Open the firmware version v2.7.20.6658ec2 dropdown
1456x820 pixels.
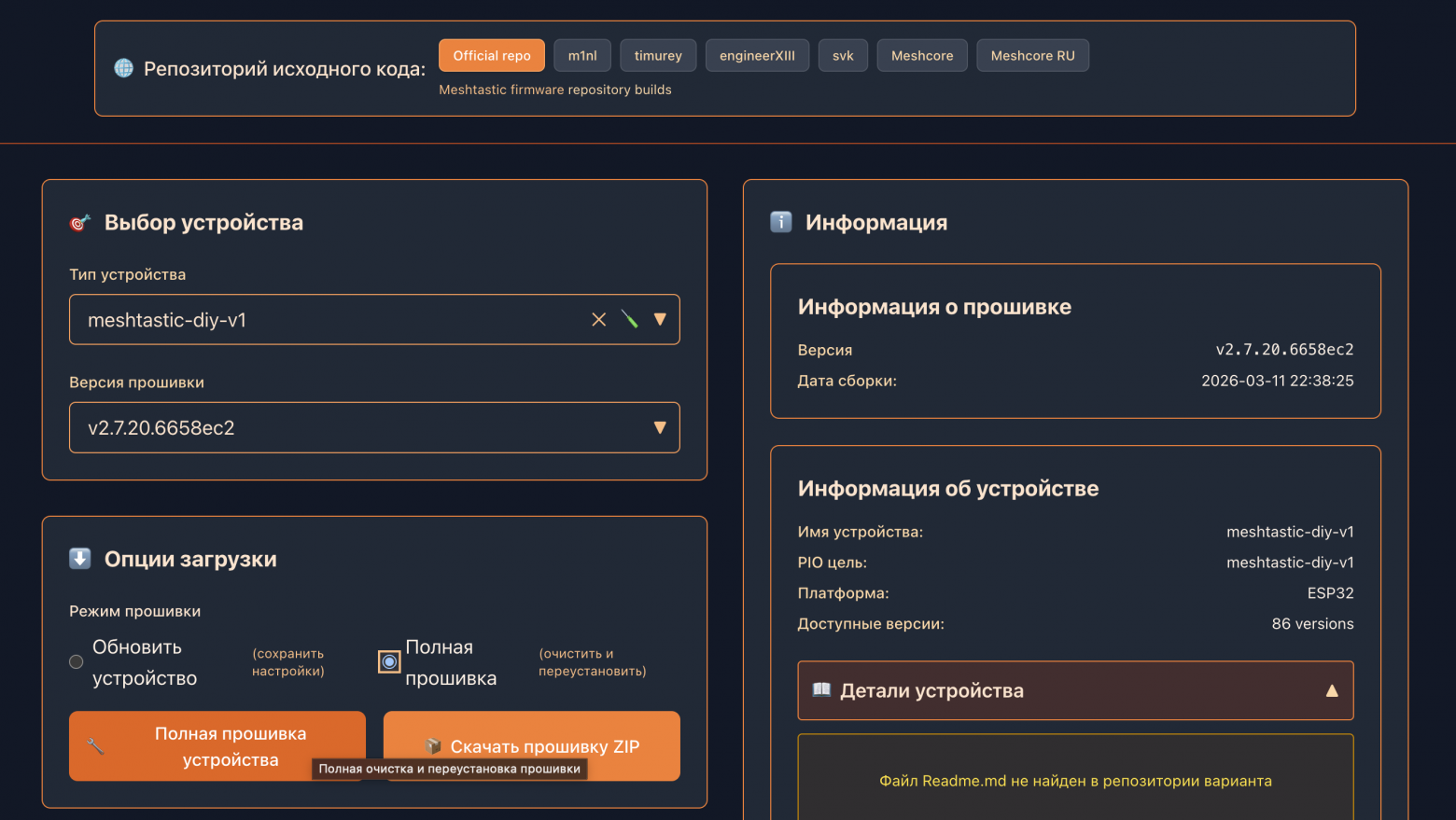(x=374, y=428)
